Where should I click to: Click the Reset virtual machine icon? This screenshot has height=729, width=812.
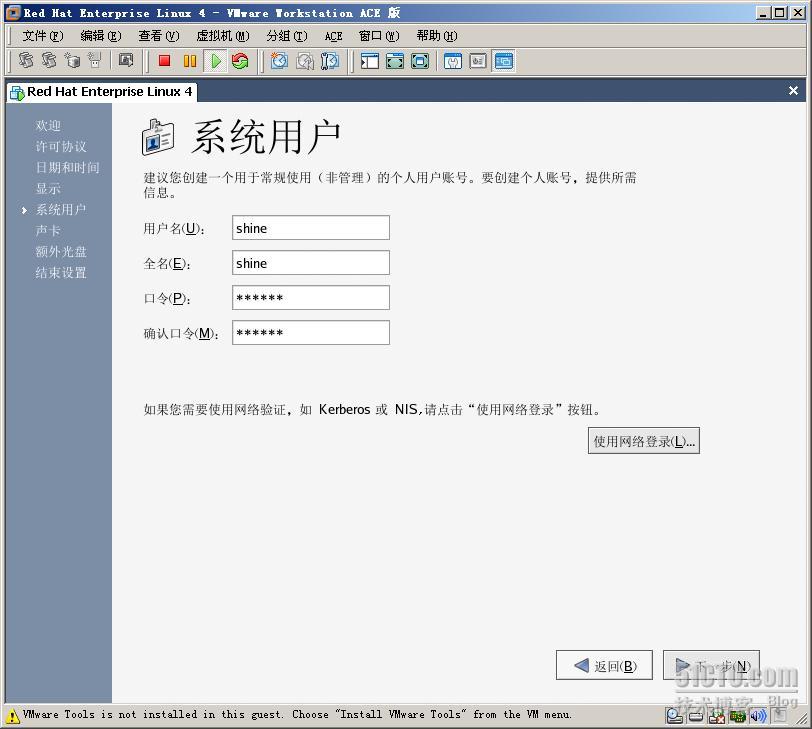(x=240, y=61)
